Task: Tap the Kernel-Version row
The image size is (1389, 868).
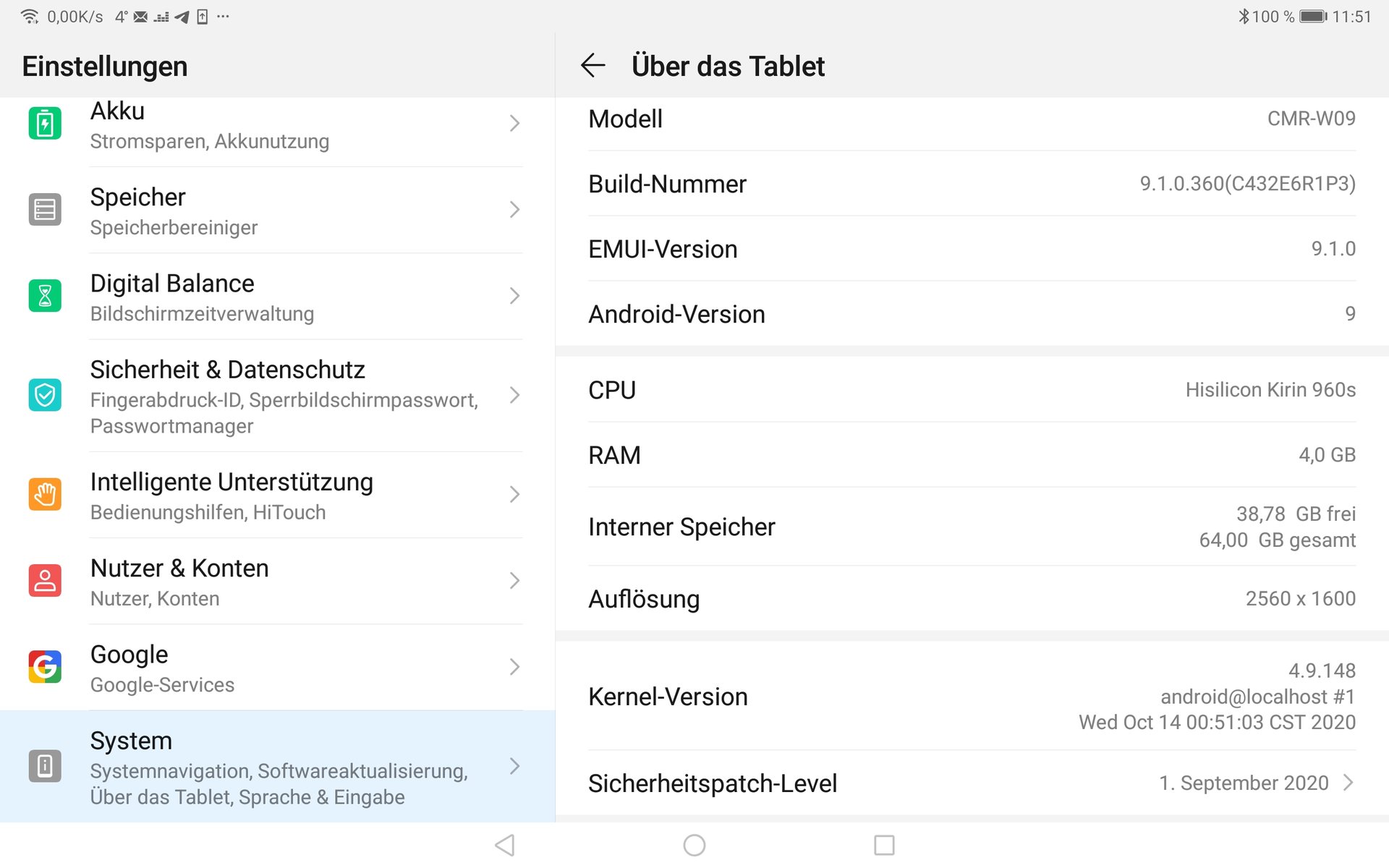Action: tap(972, 697)
